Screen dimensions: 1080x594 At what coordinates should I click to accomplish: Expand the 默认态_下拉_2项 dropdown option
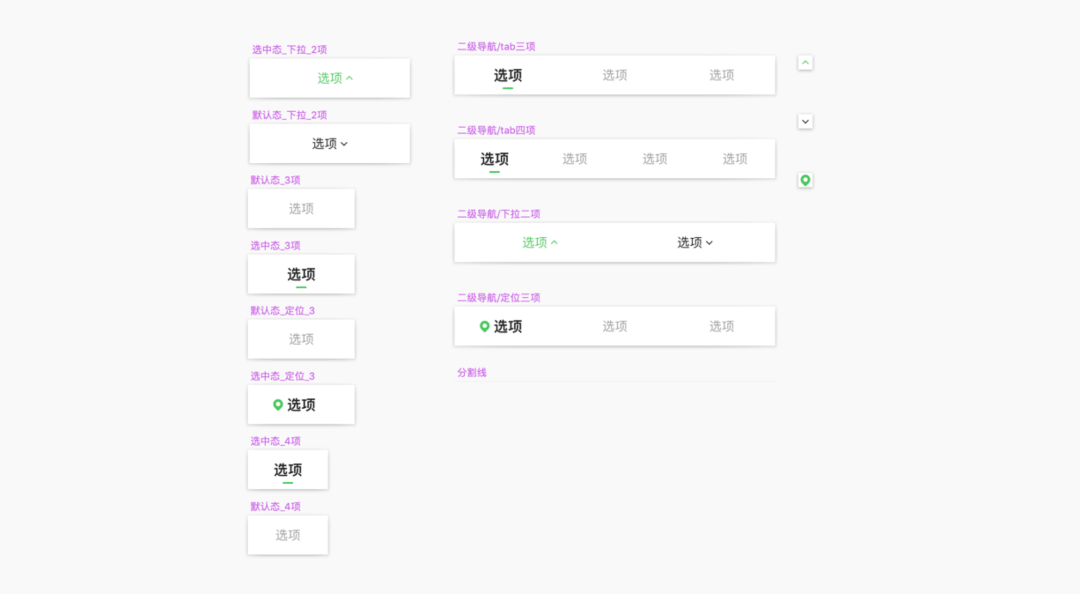click(x=330, y=144)
